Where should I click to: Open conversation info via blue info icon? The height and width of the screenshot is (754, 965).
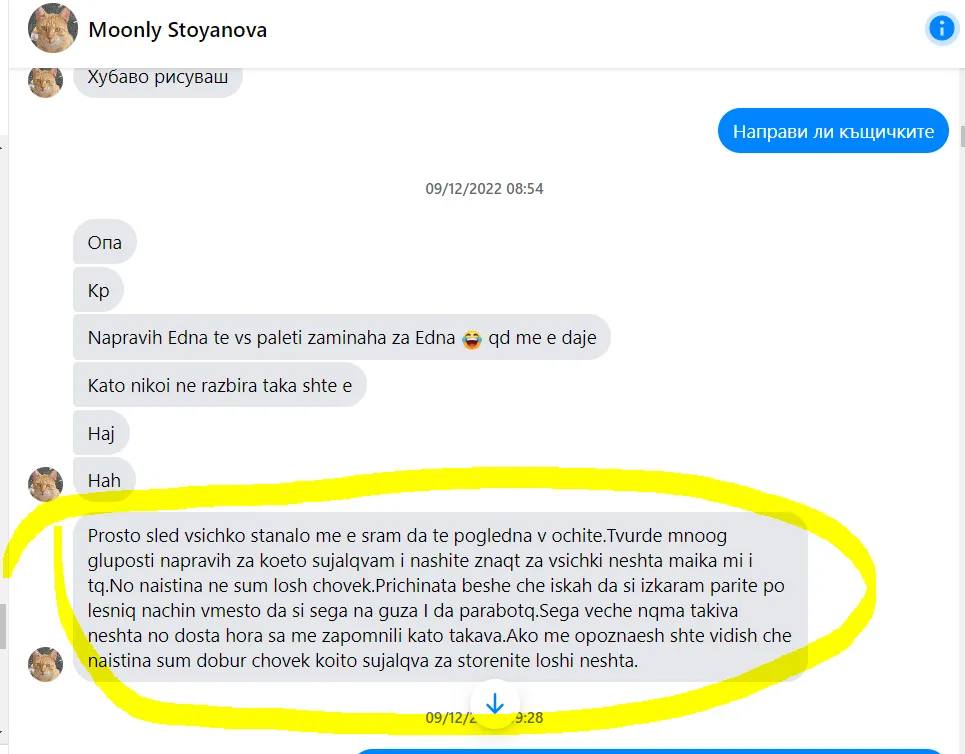pos(941,28)
